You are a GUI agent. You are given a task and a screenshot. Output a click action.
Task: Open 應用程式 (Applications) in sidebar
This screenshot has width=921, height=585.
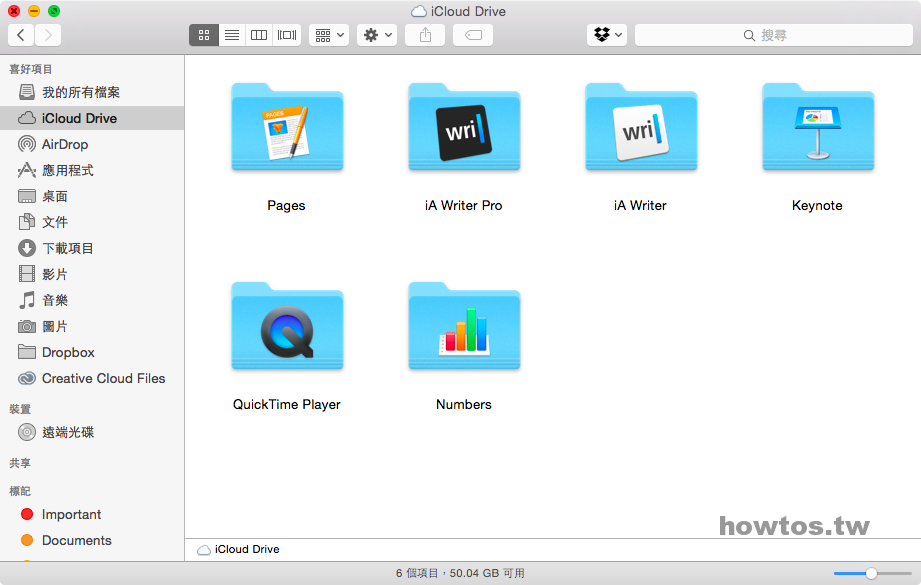(x=92, y=170)
